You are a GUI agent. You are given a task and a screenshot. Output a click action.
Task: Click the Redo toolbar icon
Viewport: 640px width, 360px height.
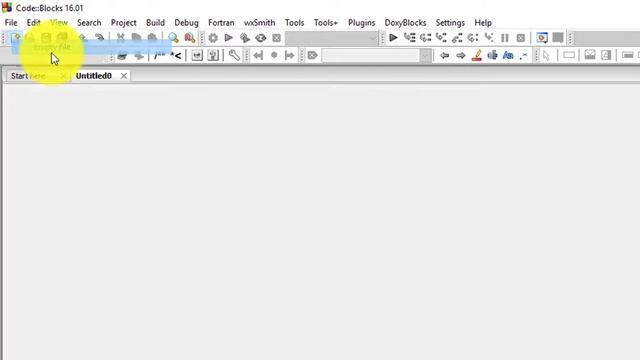point(99,38)
